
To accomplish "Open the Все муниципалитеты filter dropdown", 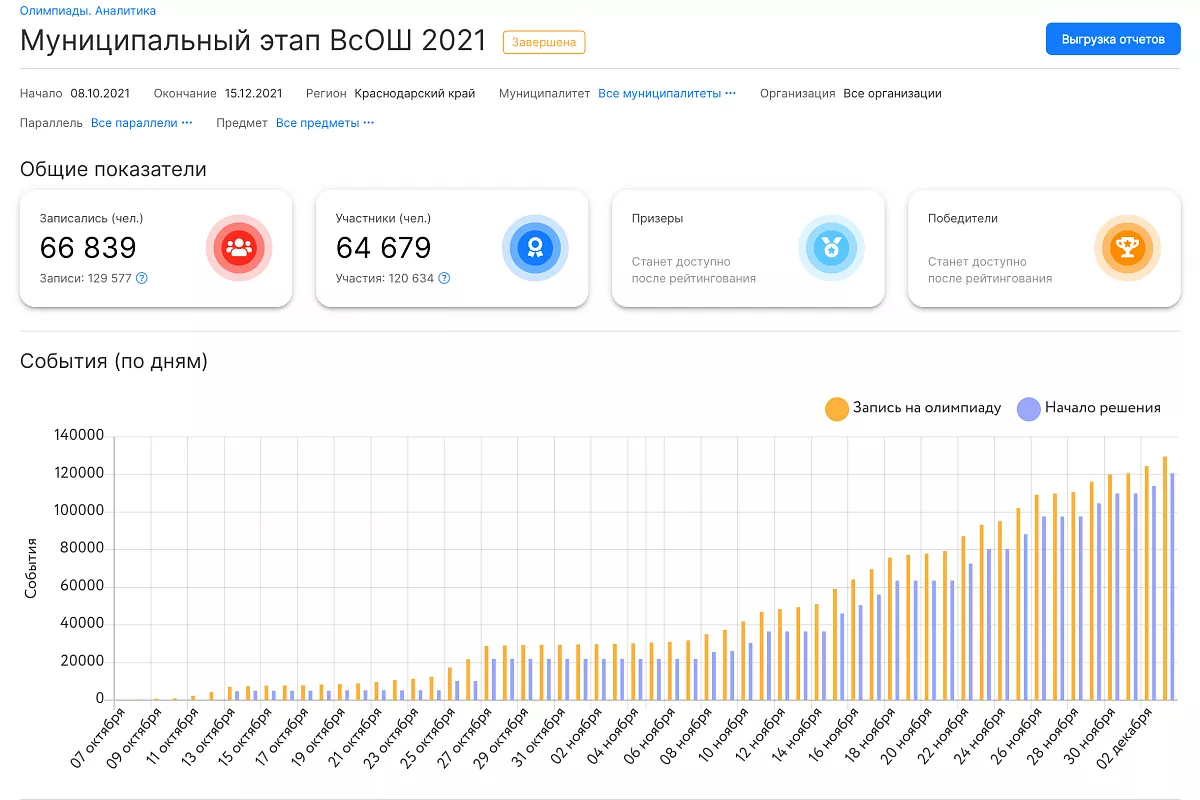I will point(666,94).
